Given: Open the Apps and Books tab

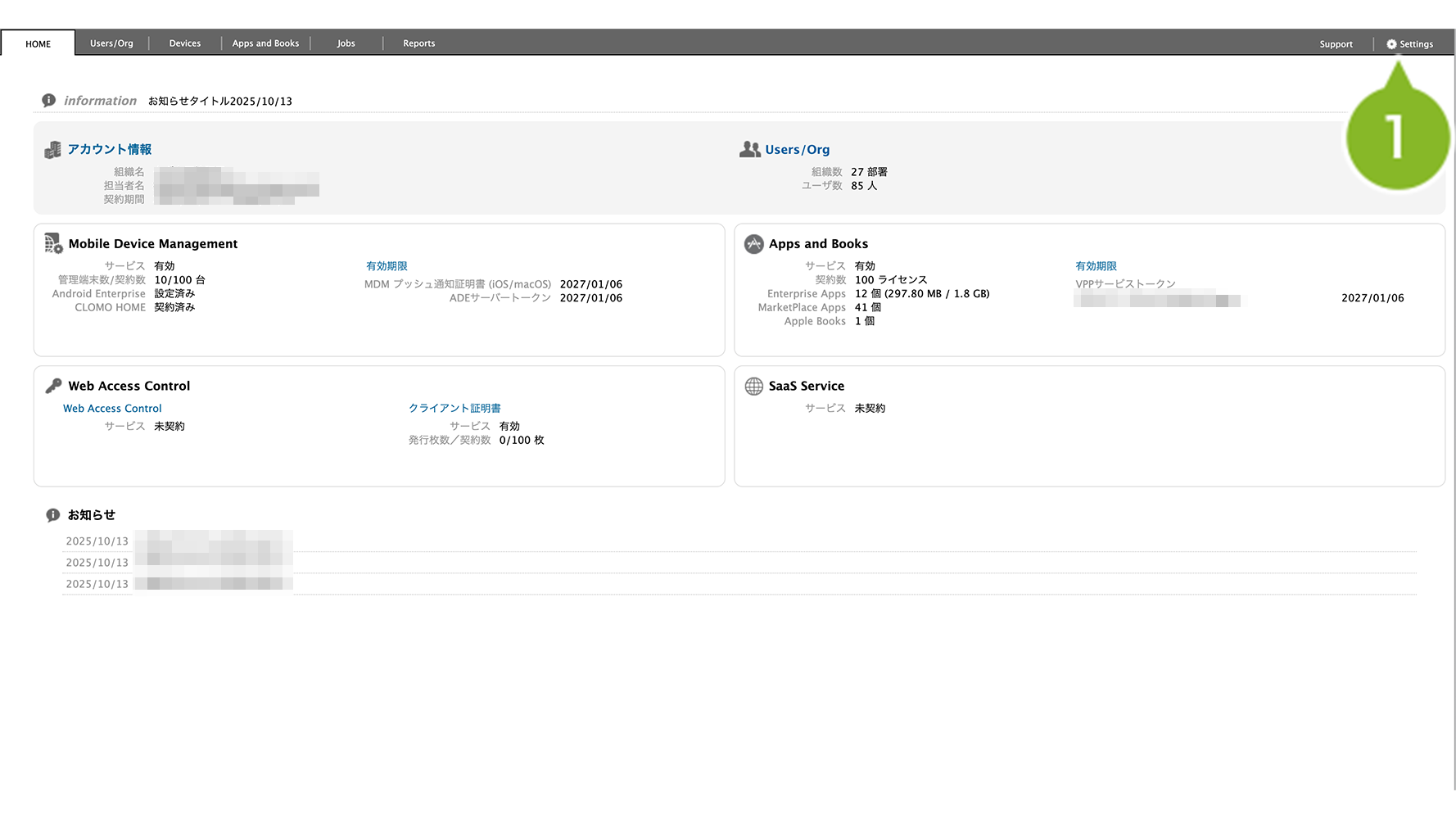Looking at the screenshot, I should click(265, 43).
